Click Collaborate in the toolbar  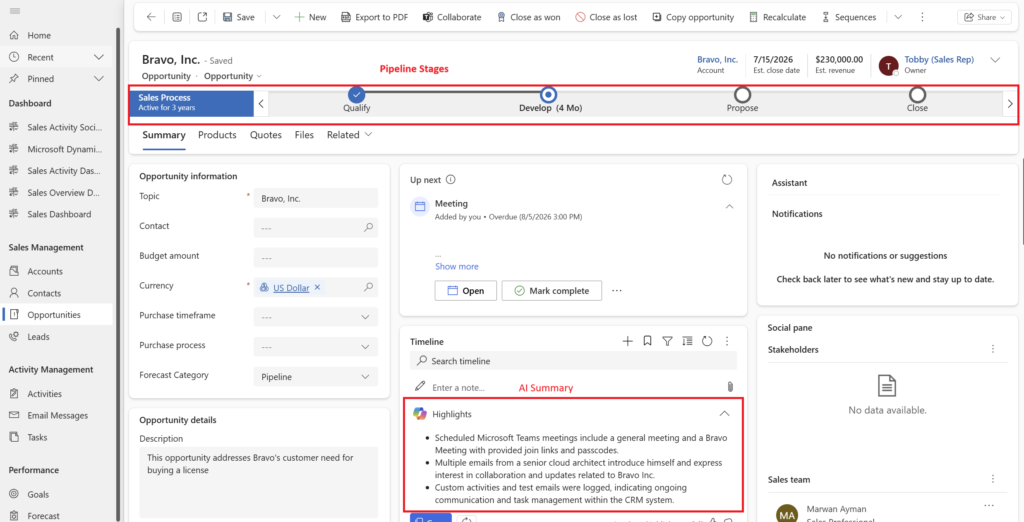452,17
